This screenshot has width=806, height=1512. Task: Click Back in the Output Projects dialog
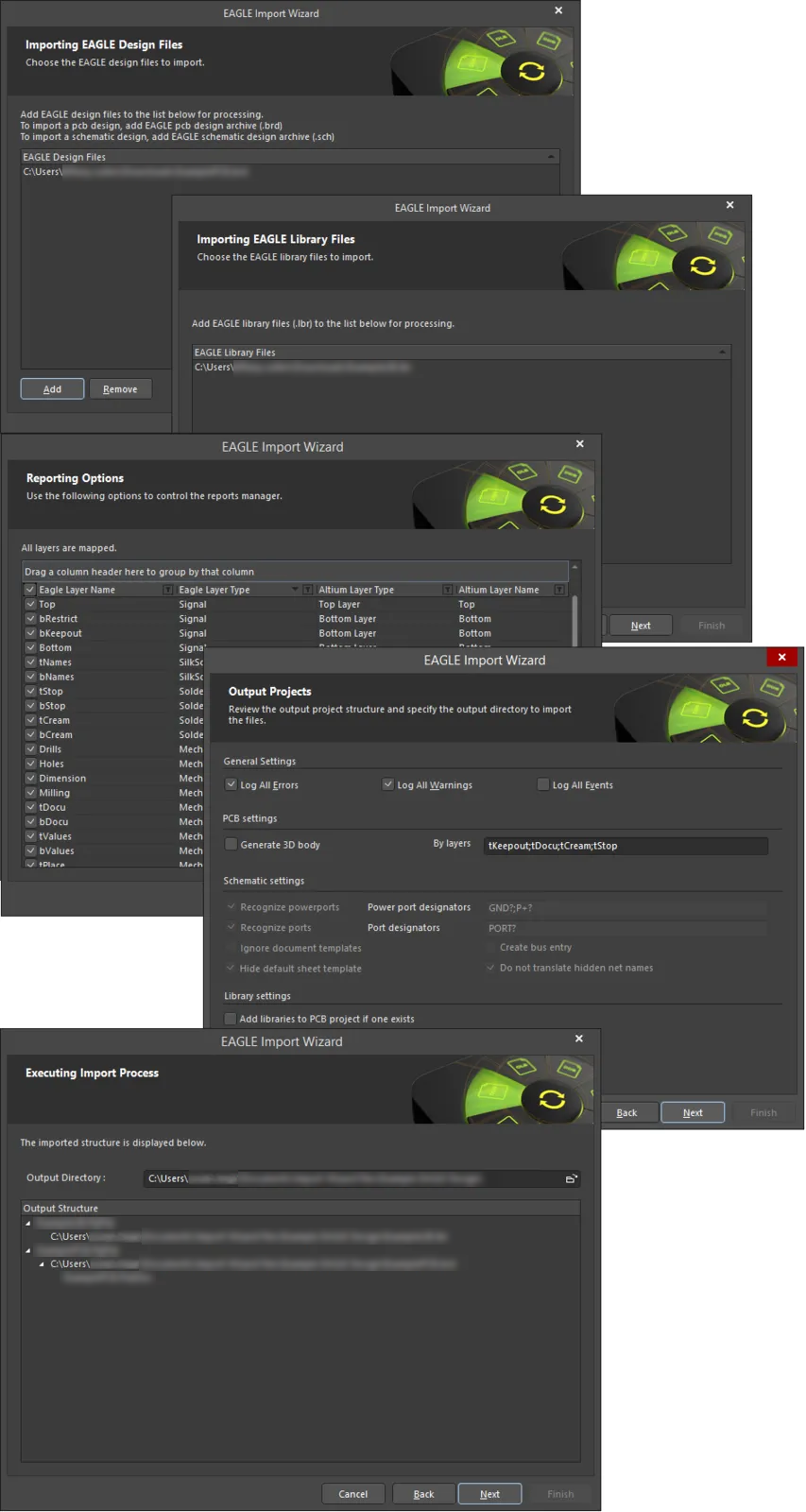(626, 1112)
